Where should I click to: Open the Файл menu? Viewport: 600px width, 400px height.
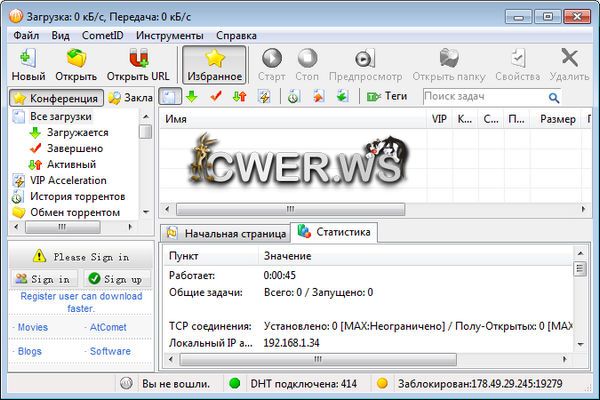(27, 35)
